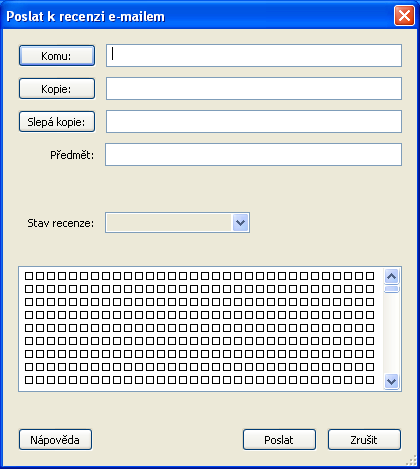Click into the Kopie address field
The height and width of the screenshot is (469, 420).
[x=254, y=88]
